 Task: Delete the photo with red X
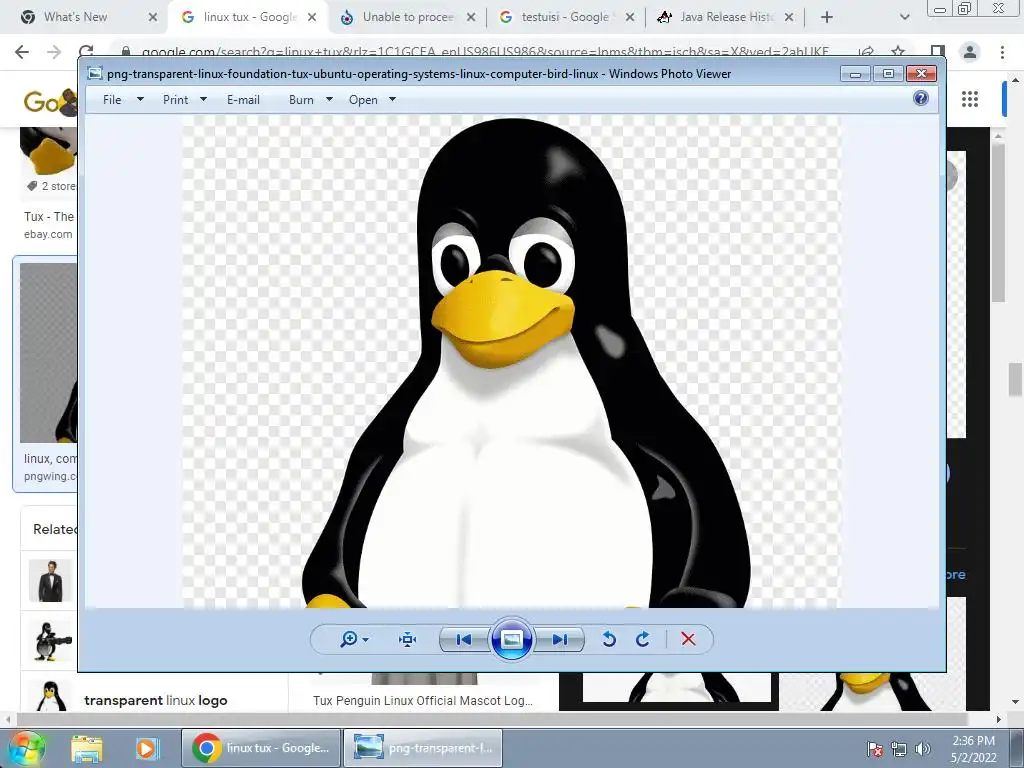(688, 639)
